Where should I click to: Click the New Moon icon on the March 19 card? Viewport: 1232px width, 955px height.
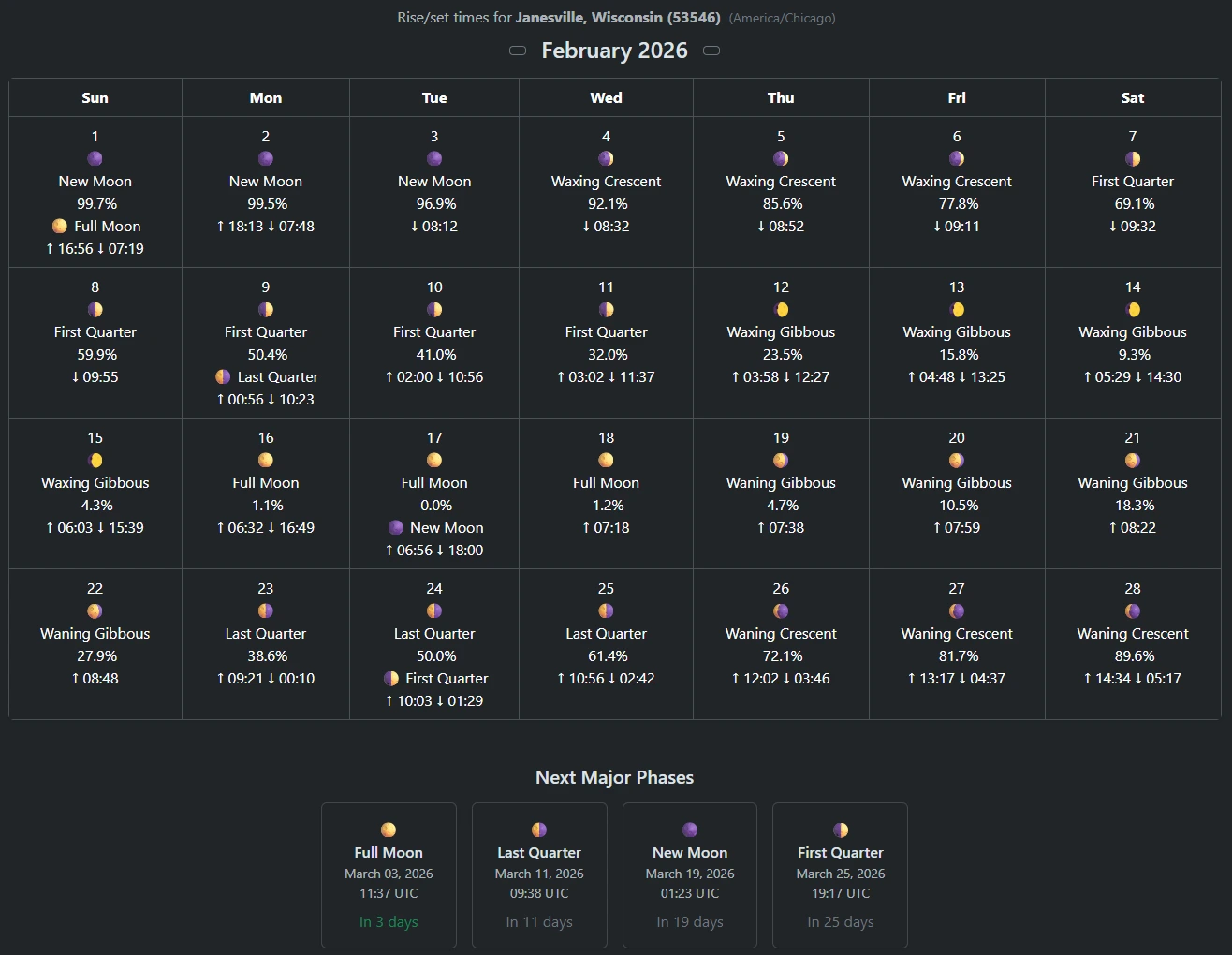point(689,829)
